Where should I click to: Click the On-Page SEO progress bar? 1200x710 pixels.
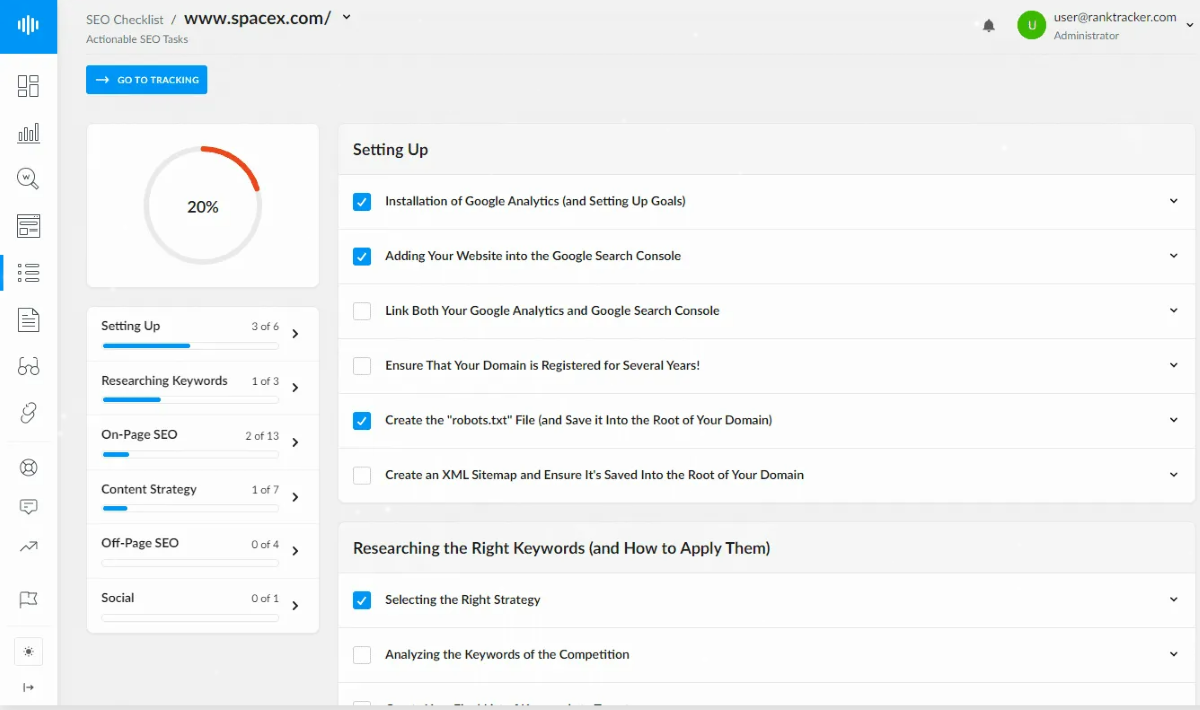pyautogui.click(x=190, y=454)
